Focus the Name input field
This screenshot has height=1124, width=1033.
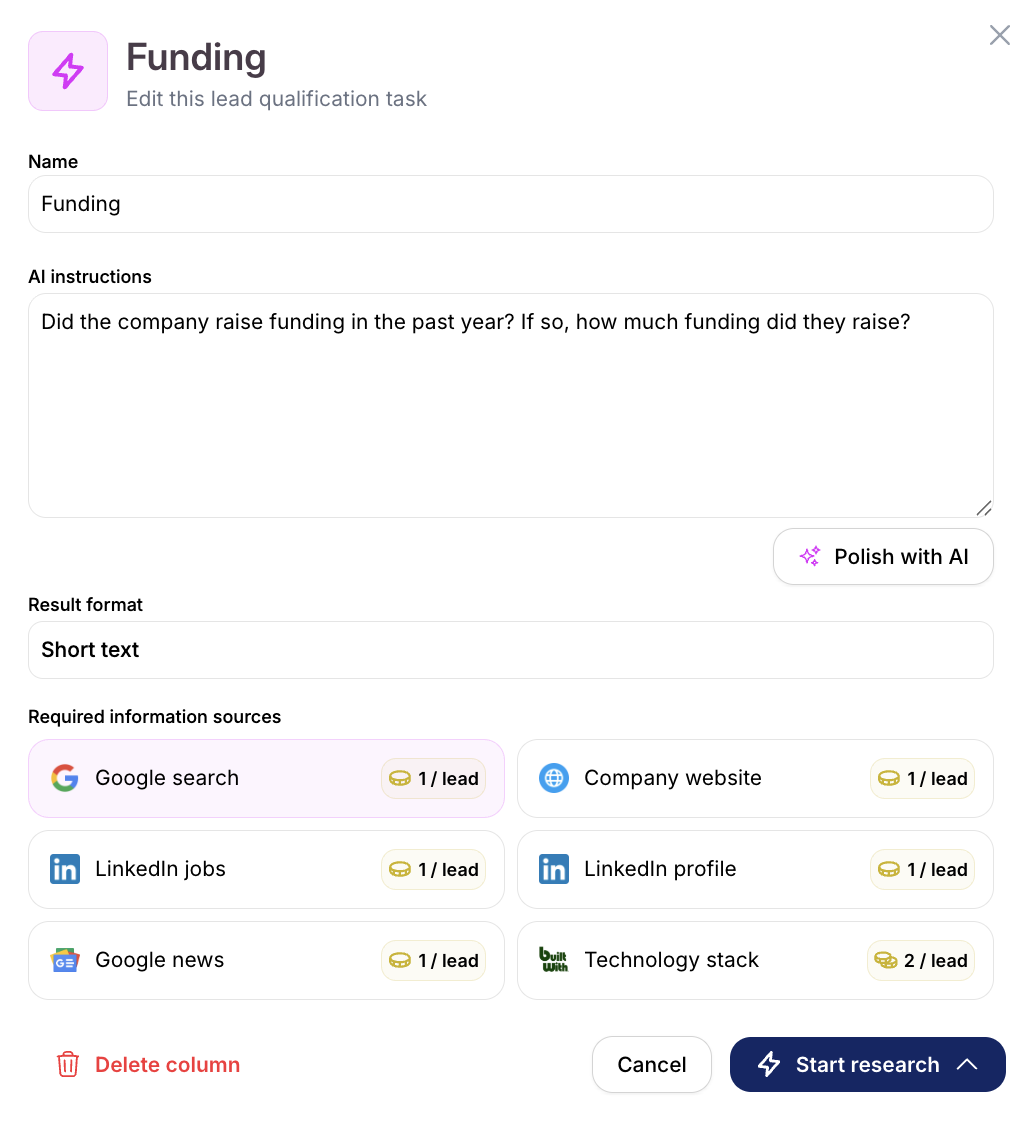tap(510, 204)
